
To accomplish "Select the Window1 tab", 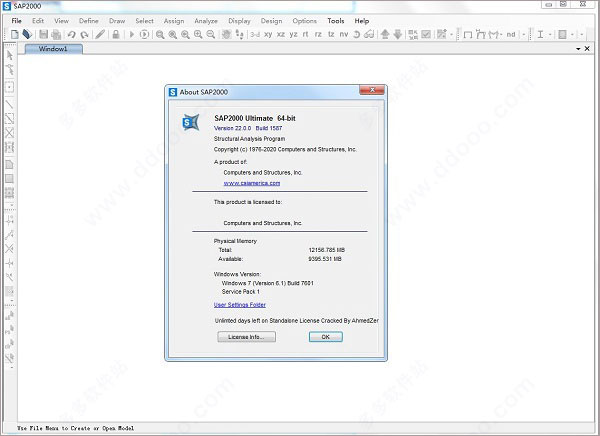I will (x=53, y=49).
